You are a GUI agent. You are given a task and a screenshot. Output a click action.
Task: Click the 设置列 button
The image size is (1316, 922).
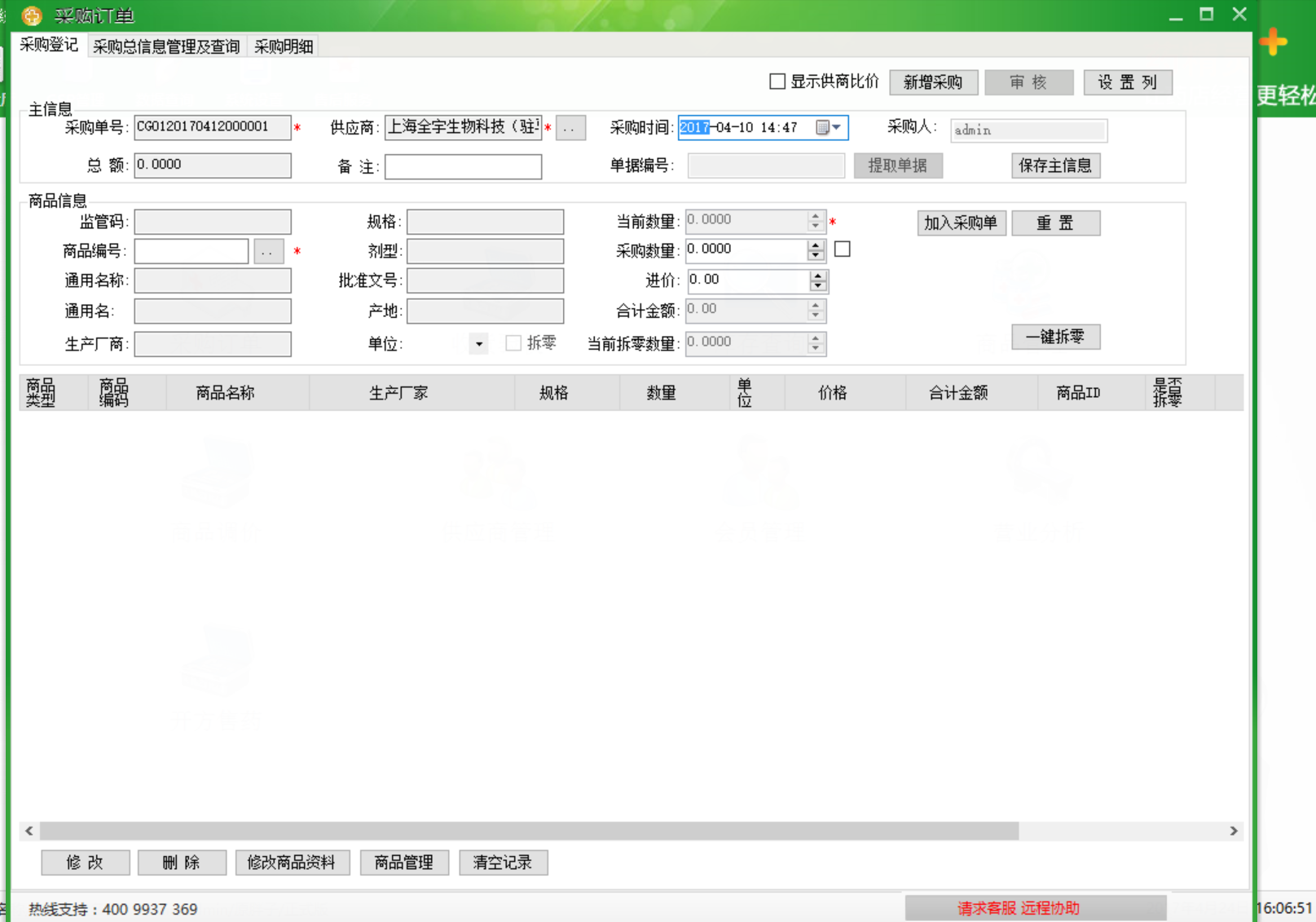[1128, 82]
